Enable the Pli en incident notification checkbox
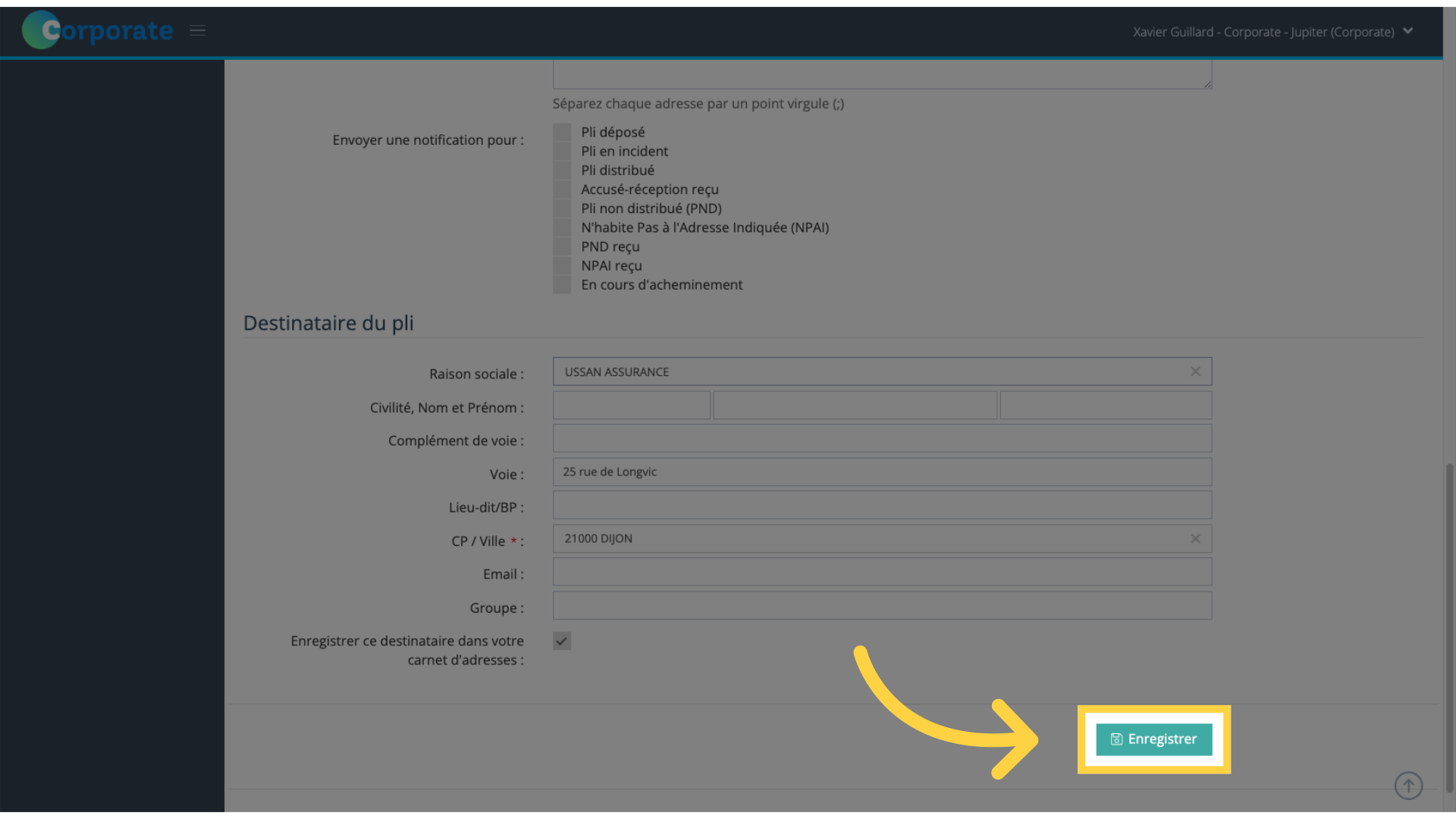This screenshot has width=1456, height=819. pyautogui.click(x=562, y=151)
